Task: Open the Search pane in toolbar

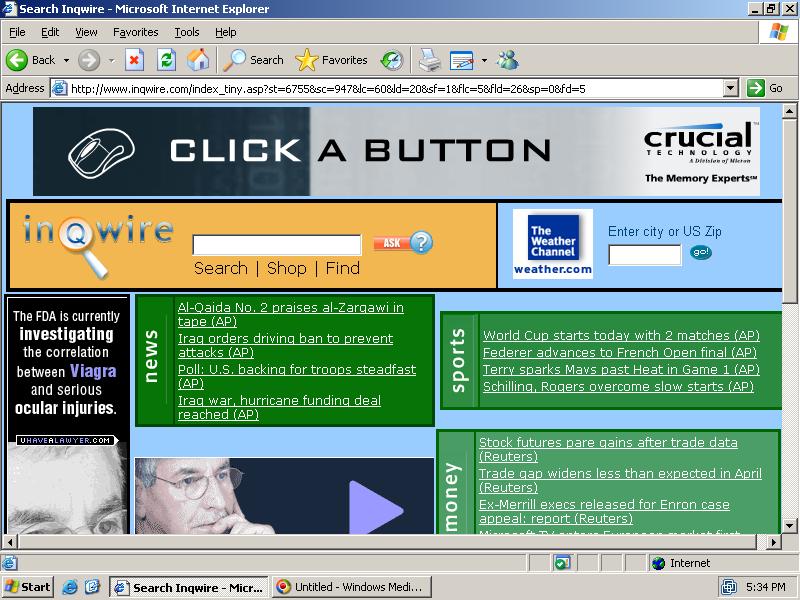Action: [254, 60]
